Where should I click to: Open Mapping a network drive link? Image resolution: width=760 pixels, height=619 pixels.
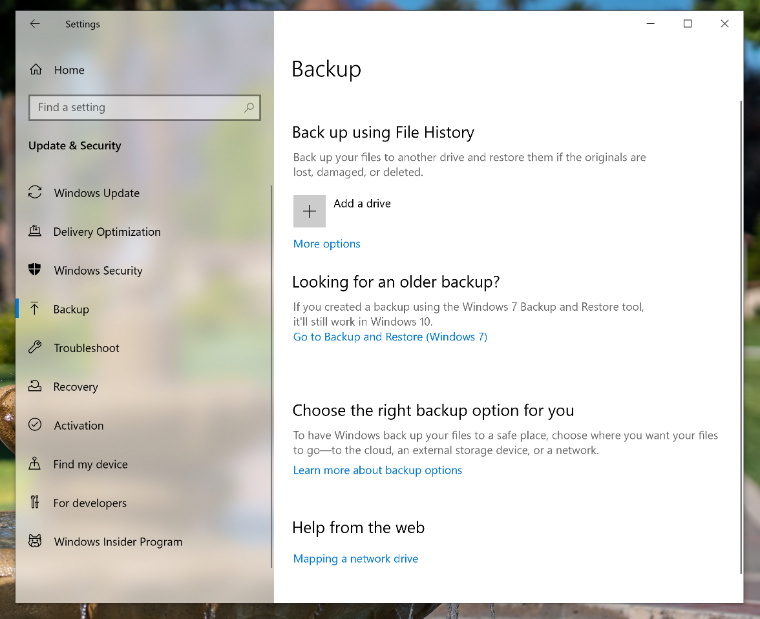356,559
